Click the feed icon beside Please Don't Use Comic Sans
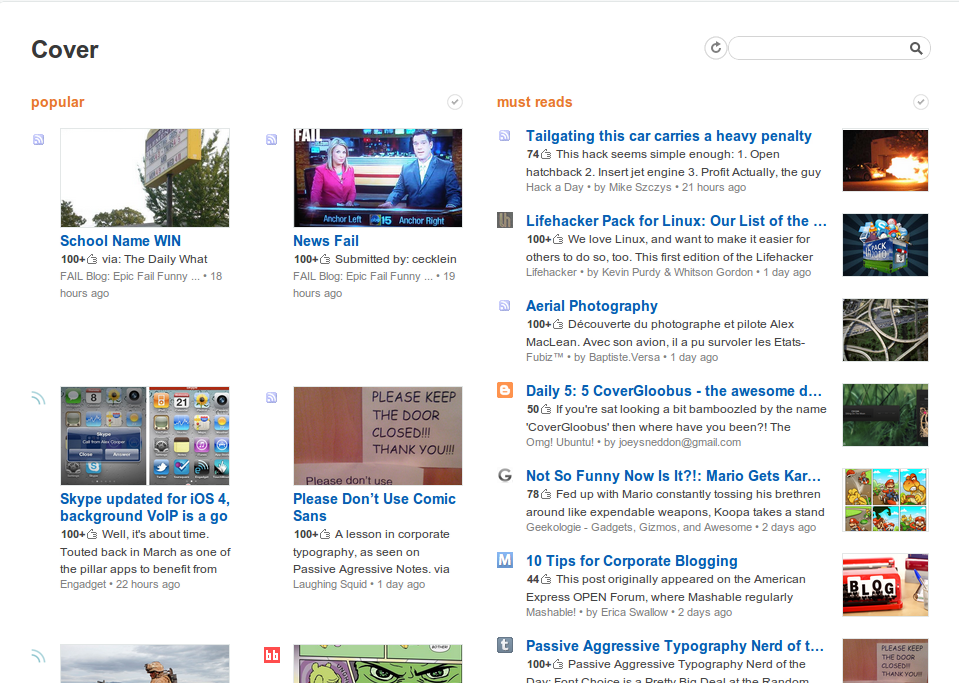This screenshot has width=959, height=683. [x=272, y=397]
